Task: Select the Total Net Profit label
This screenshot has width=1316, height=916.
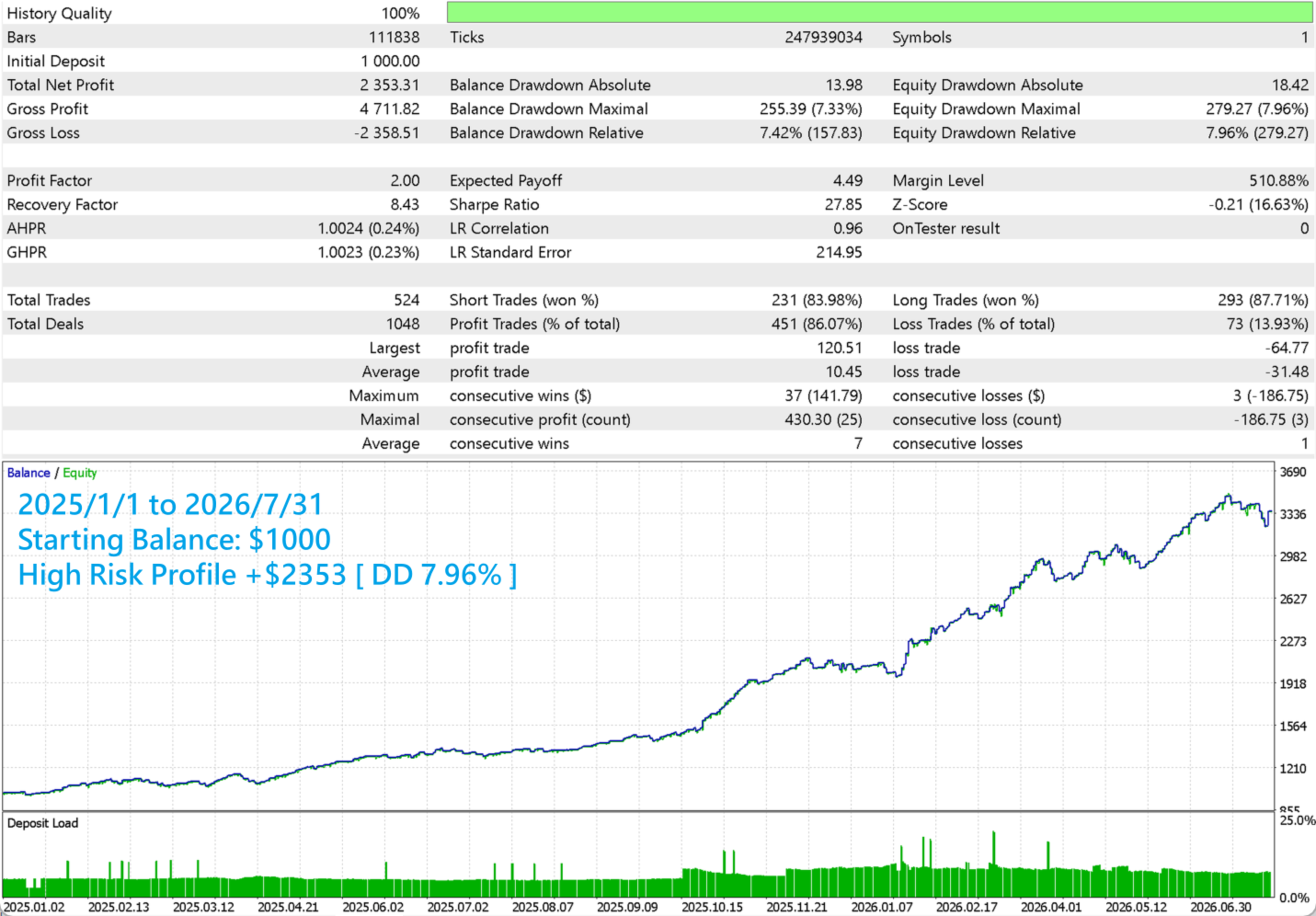Action: (61, 86)
